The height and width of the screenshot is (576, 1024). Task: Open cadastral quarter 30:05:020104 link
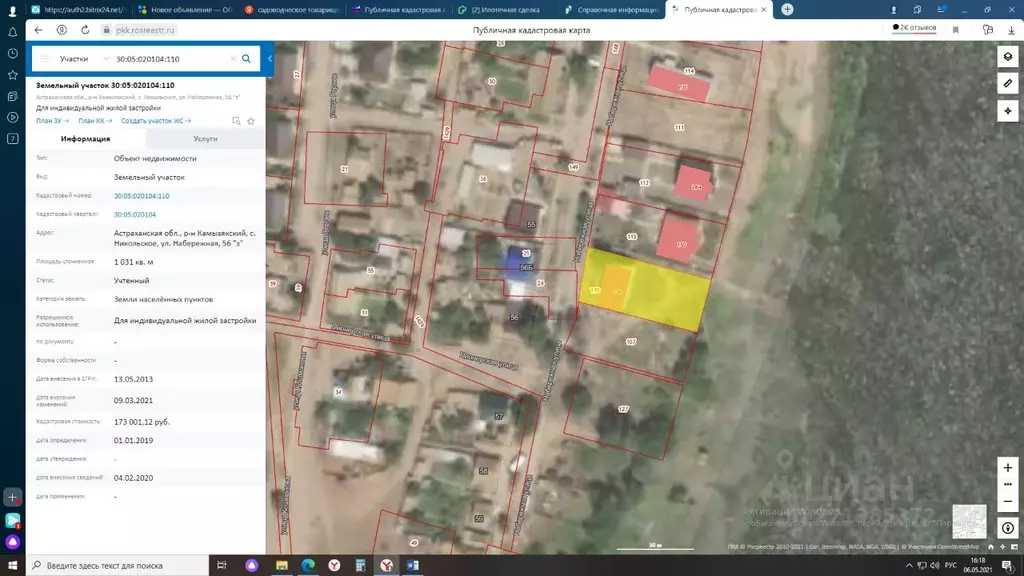point(135,214)
